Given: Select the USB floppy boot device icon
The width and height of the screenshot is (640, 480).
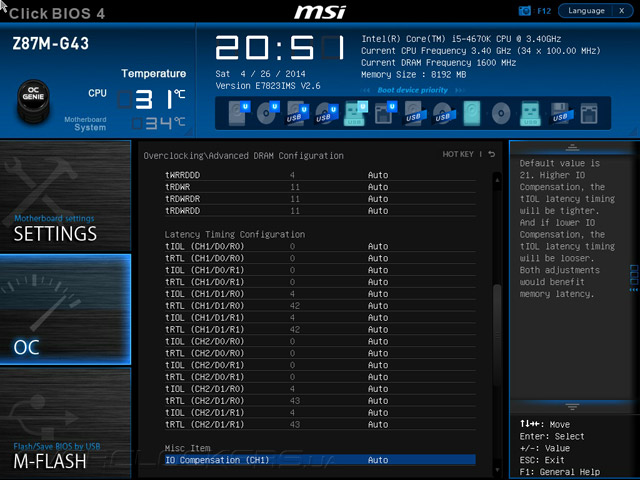Looking at the screenshot, I should (x=561, y=113).
